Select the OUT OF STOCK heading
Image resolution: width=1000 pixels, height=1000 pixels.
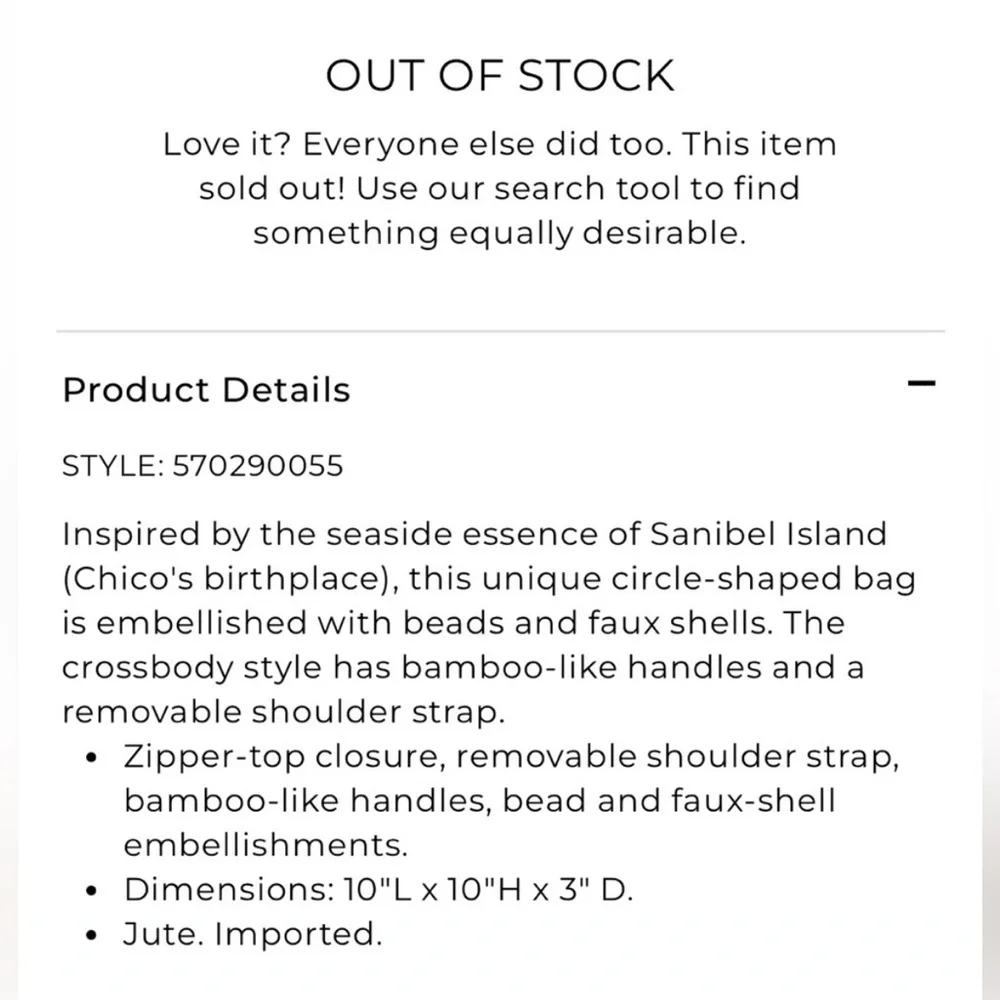(x=500, y=75)
